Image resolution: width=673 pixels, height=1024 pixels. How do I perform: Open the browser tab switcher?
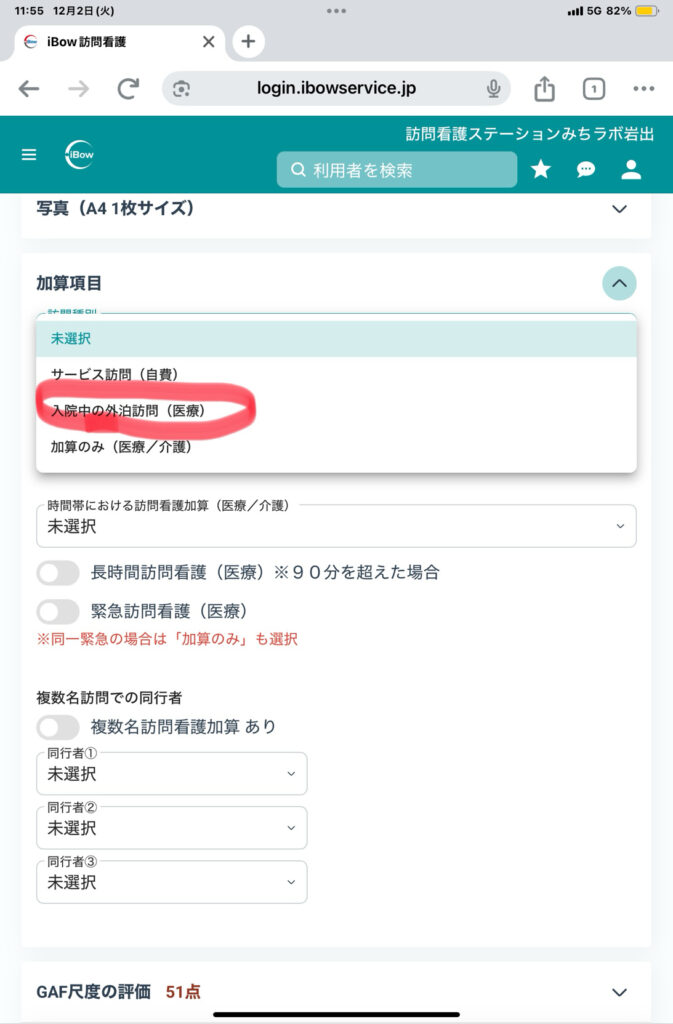coord(594,89)
